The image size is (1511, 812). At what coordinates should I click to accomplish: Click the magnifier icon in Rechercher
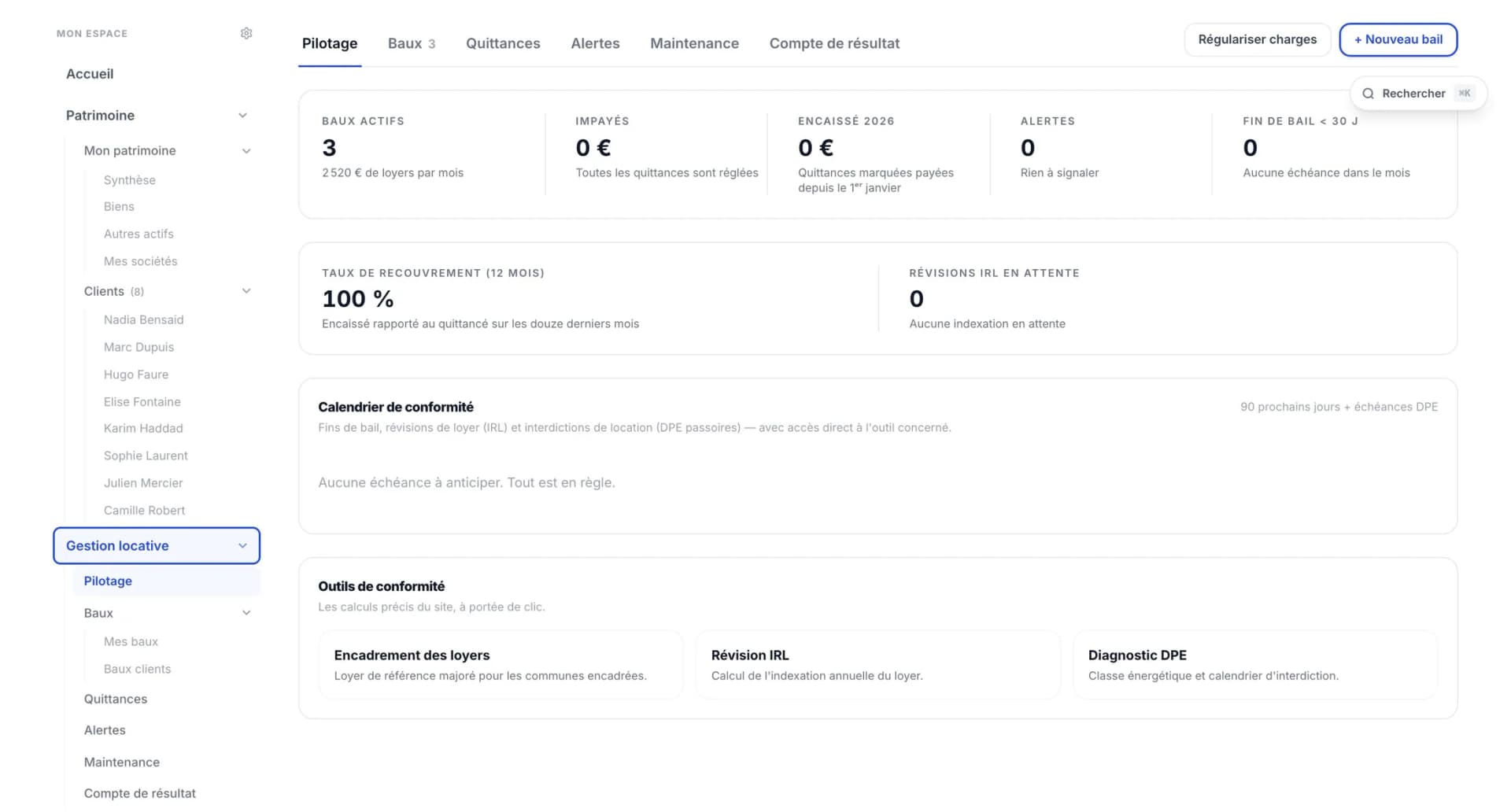coord(1369,94)
